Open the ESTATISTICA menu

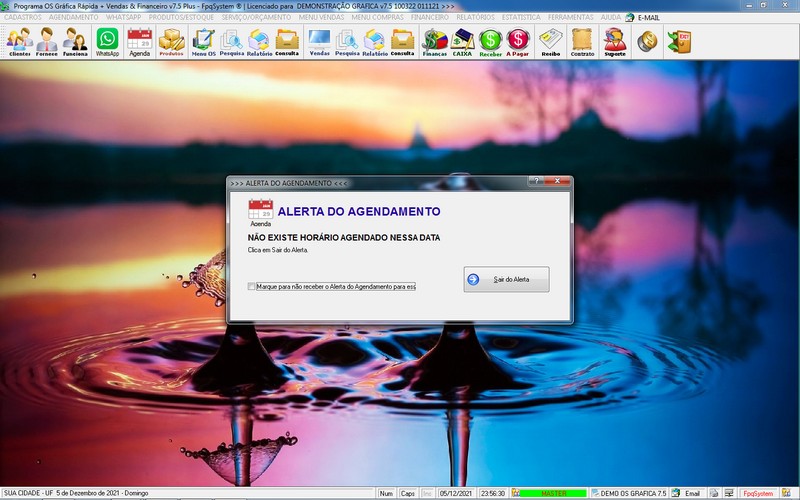click(521, 17)
